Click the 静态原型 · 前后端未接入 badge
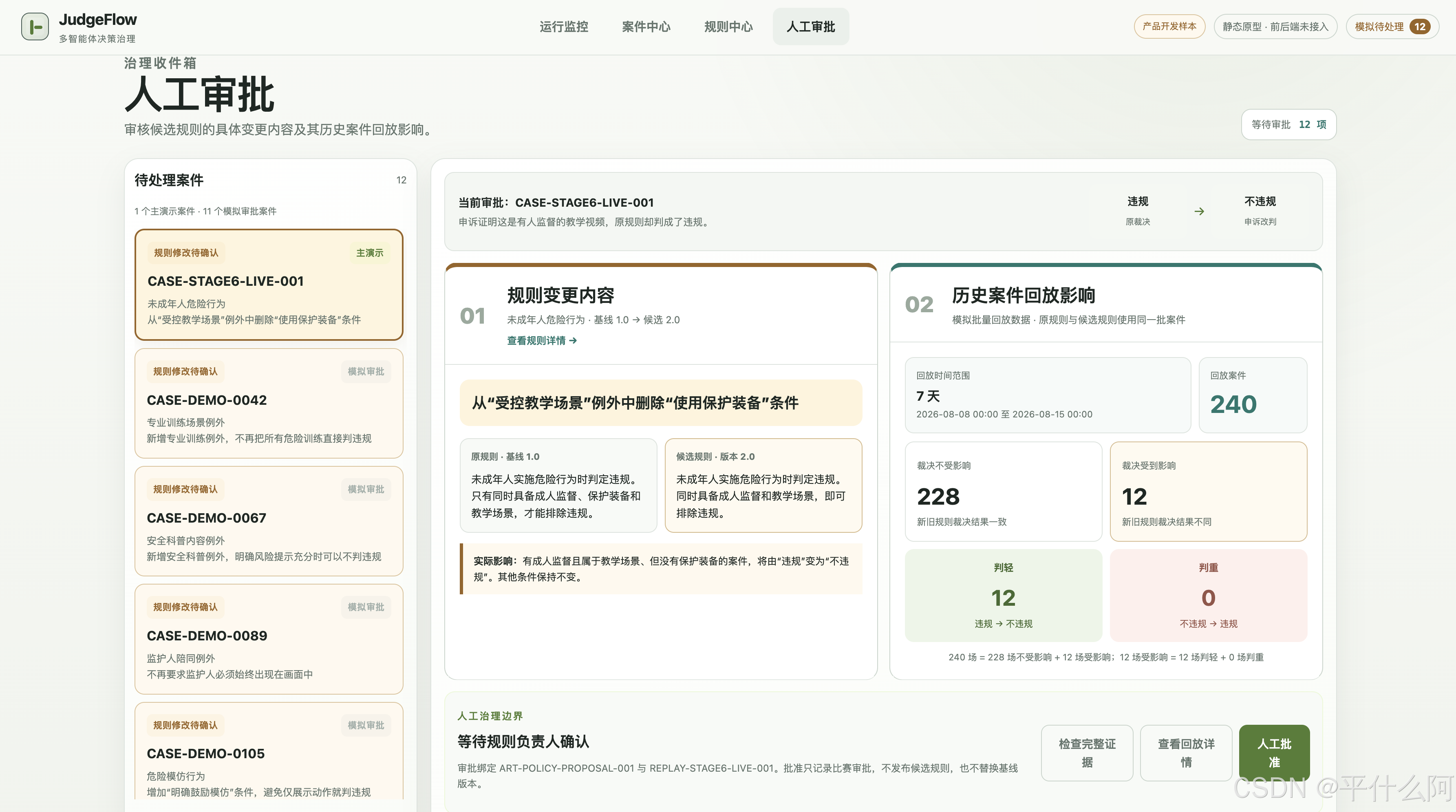The width and height of the screenshot is (1456, 812). [x=1275, y=26]
